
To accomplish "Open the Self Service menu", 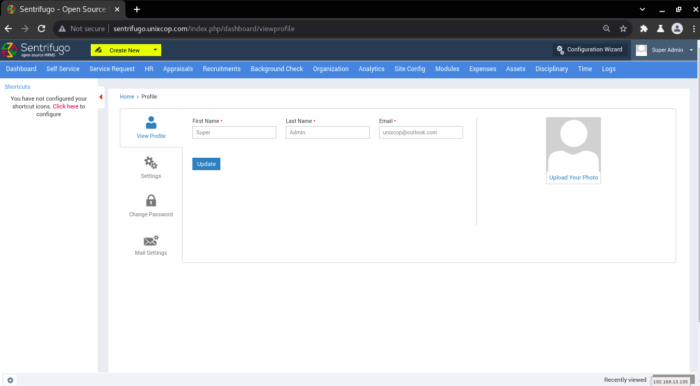I will (x=63, y=69).
